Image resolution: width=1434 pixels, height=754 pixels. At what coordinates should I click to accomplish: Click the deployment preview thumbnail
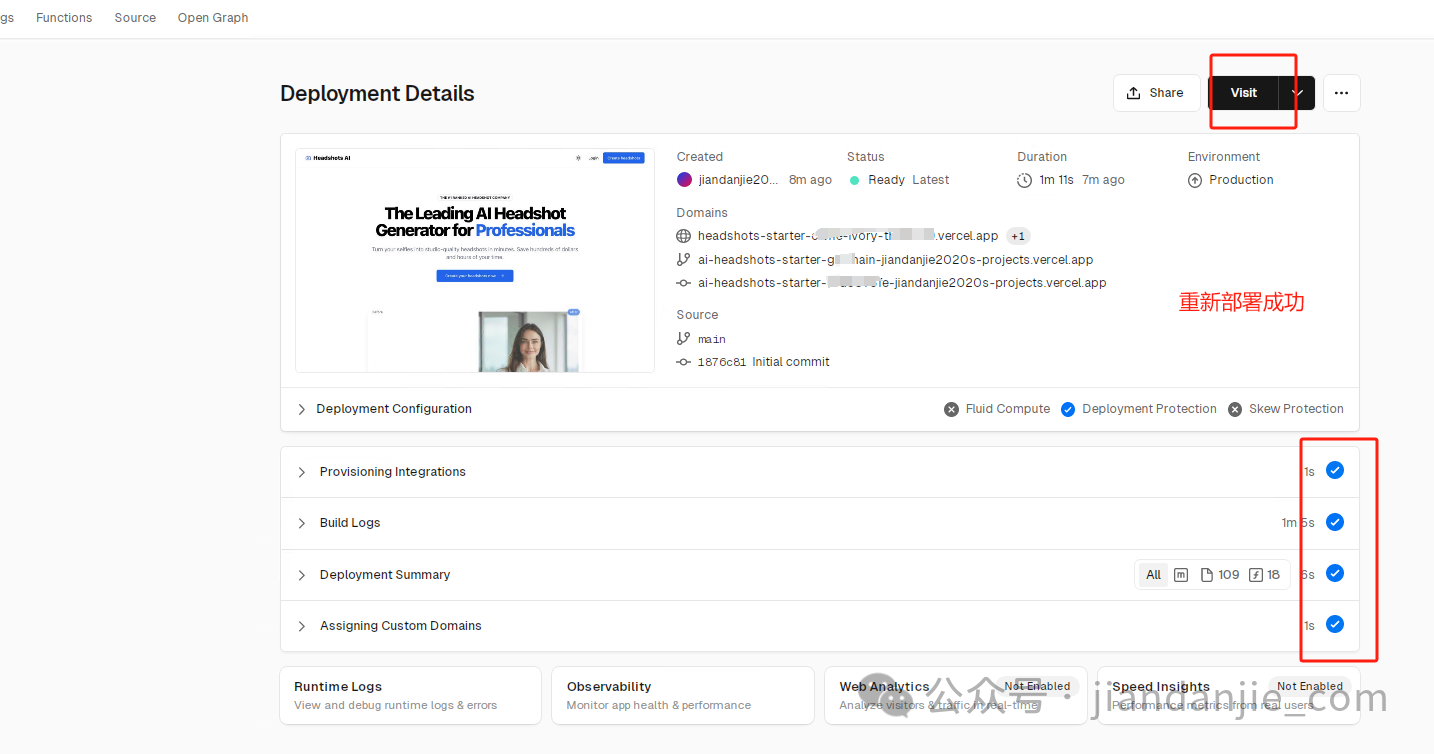pyautogui.click(x=475, y=260)
